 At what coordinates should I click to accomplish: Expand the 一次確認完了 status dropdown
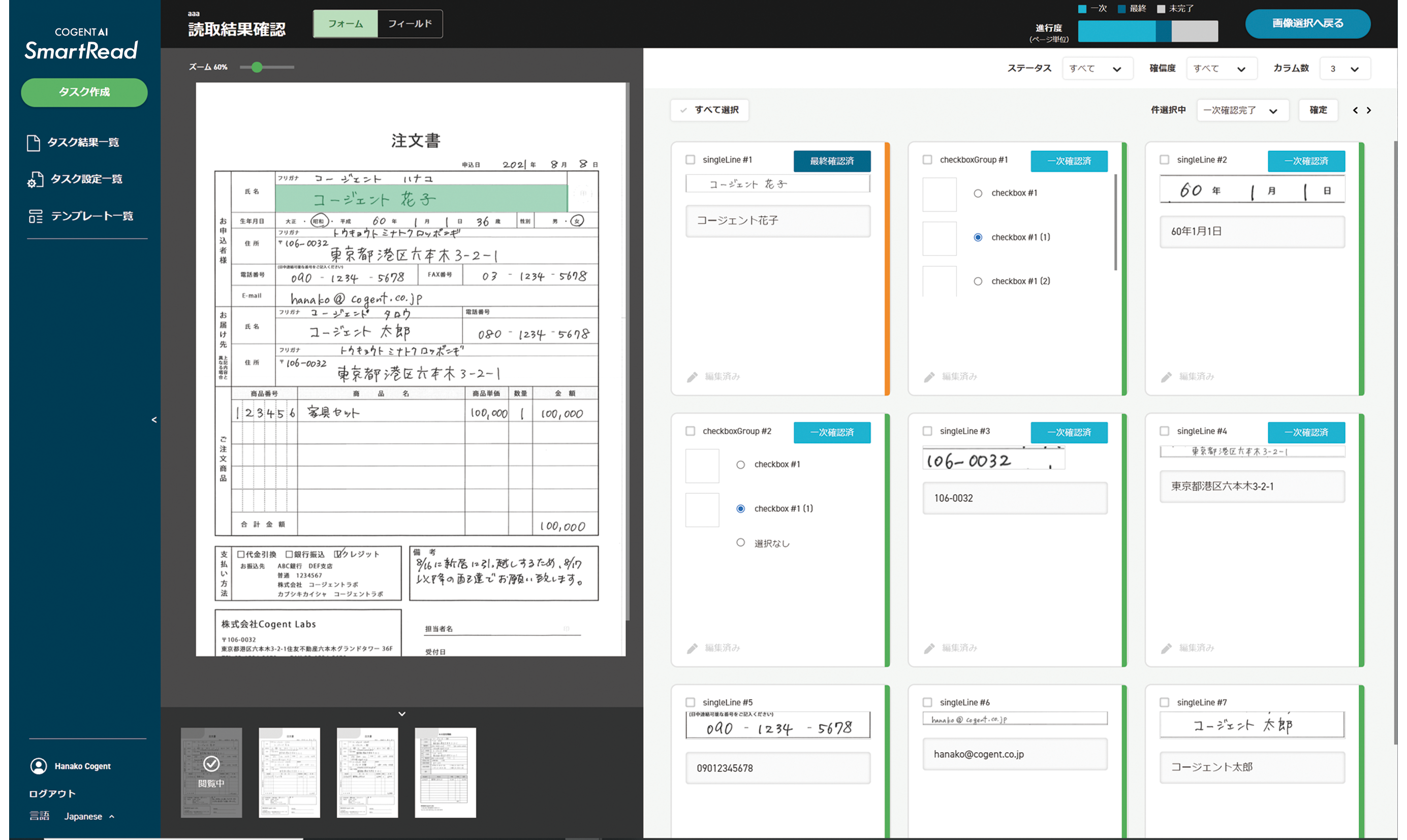[1242, 110]
